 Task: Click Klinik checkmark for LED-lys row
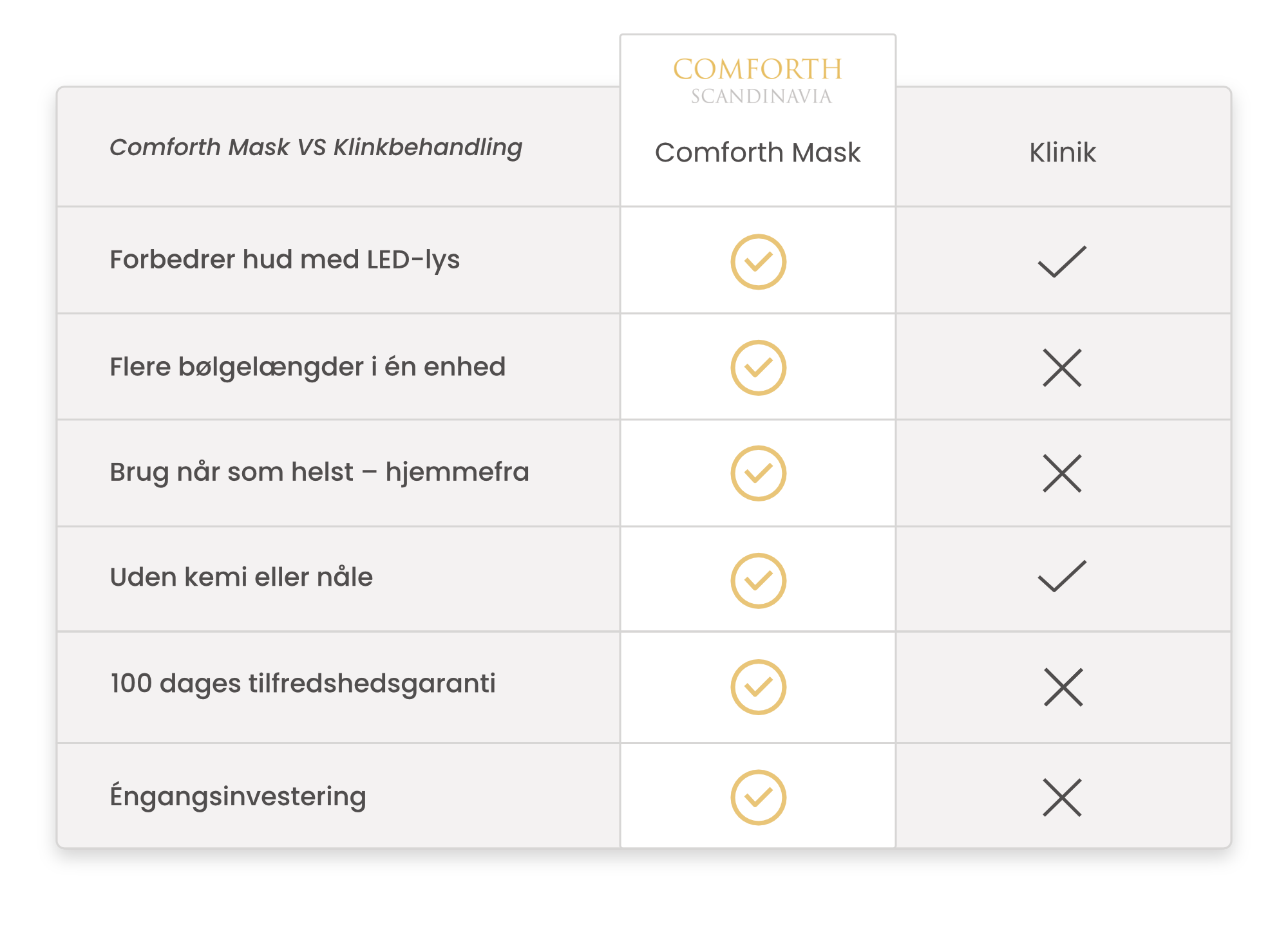[x=1062, y=261]
